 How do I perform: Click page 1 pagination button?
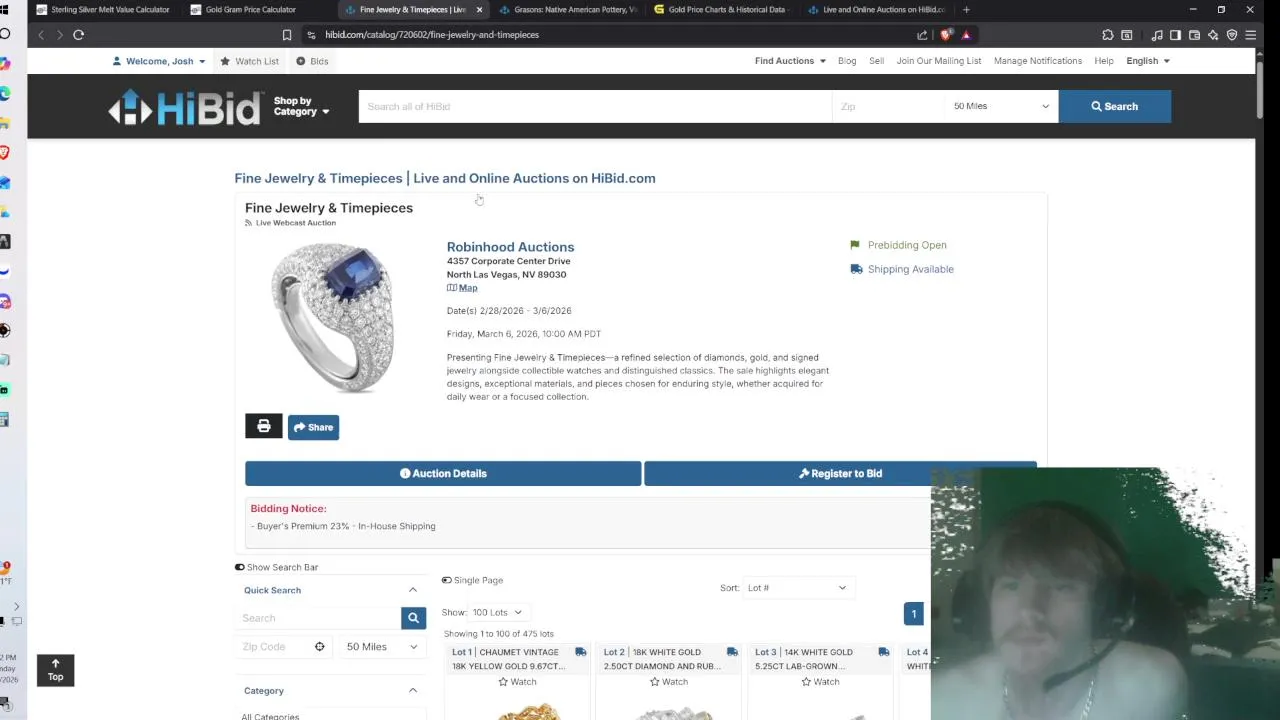click(x=913, y=614)
